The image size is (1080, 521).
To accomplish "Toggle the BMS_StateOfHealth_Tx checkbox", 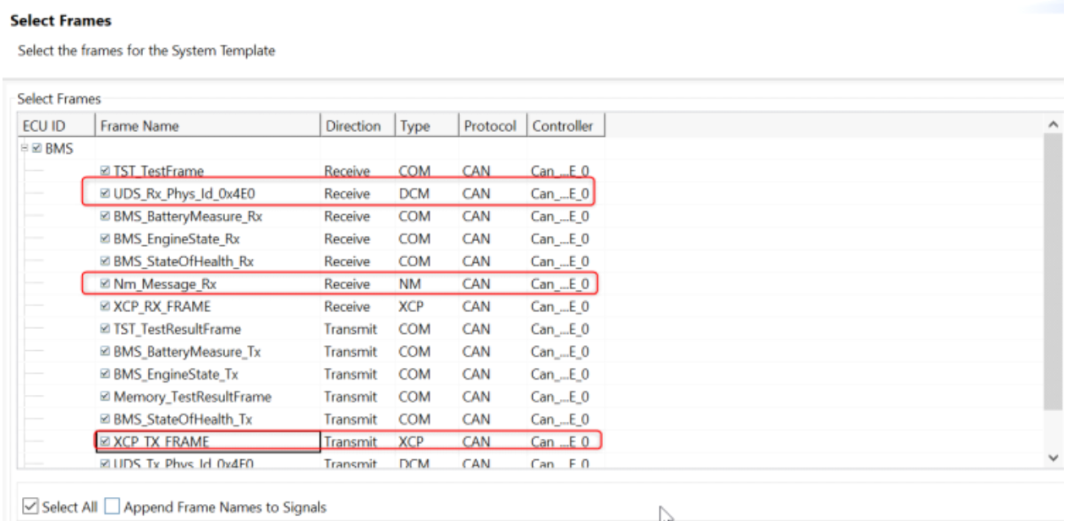I will tap(105, 420).
